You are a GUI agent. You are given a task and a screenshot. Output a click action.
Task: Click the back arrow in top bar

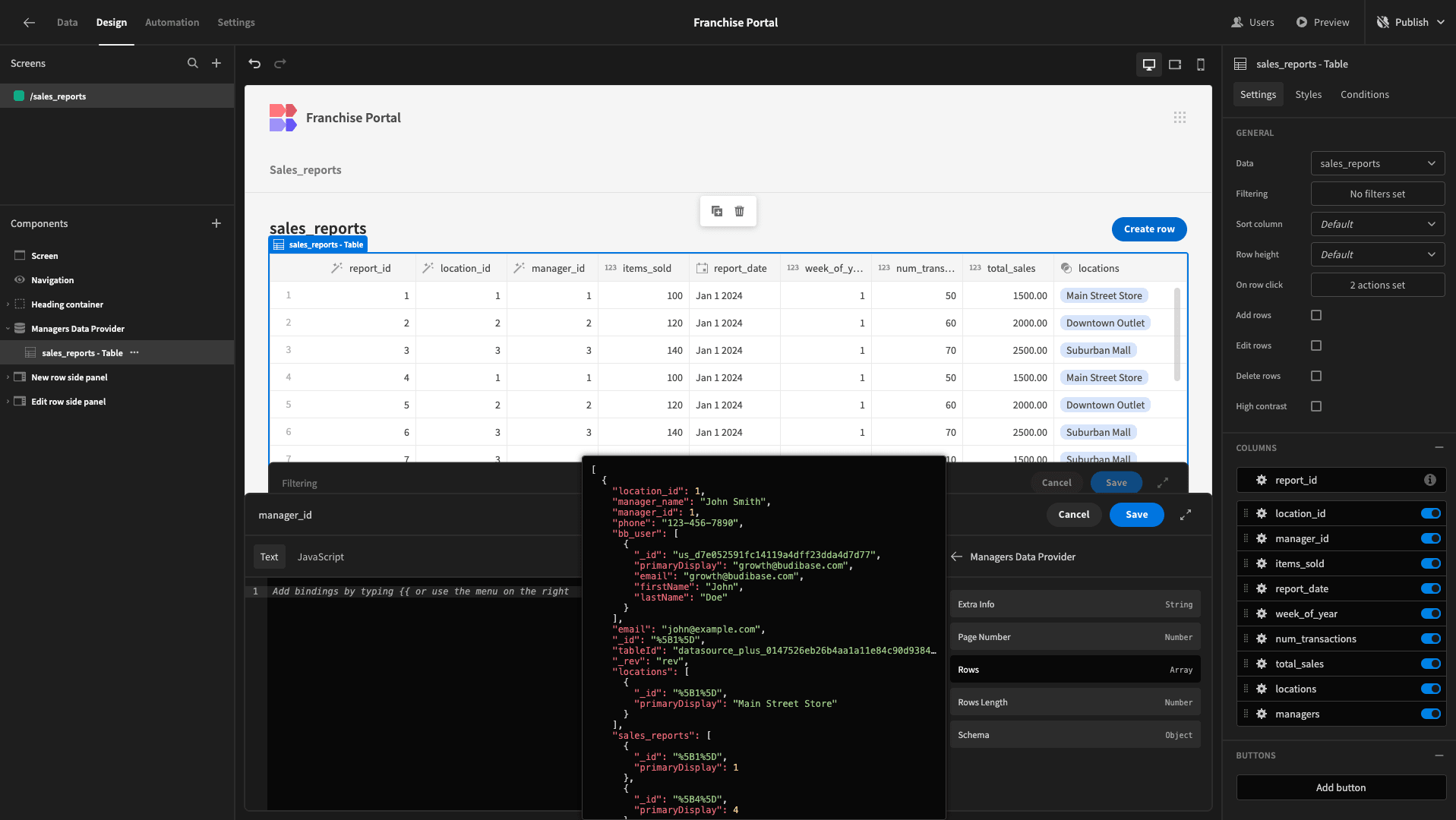point(29,22)
